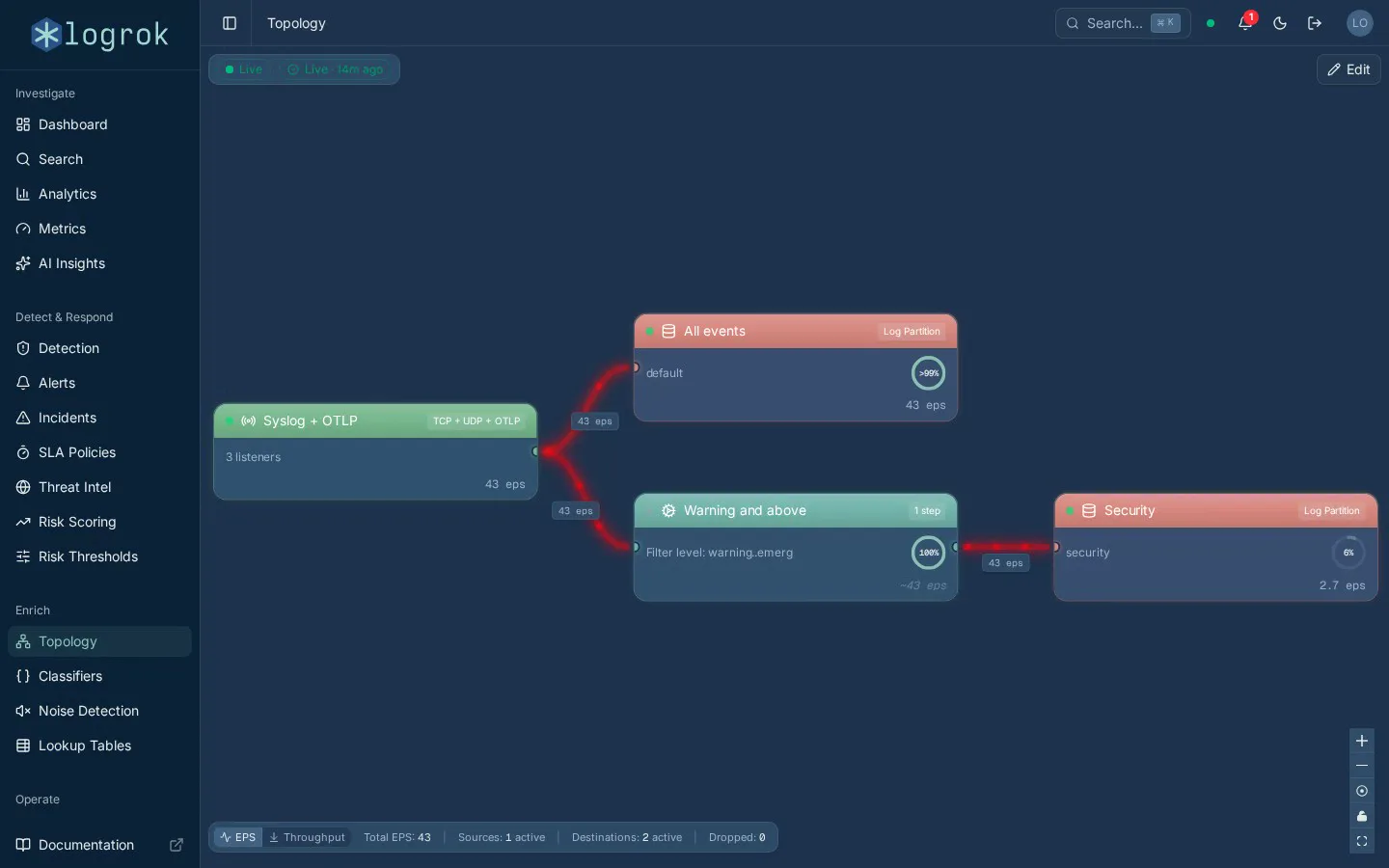Click the Edit topology button

tap(1348, 69)
